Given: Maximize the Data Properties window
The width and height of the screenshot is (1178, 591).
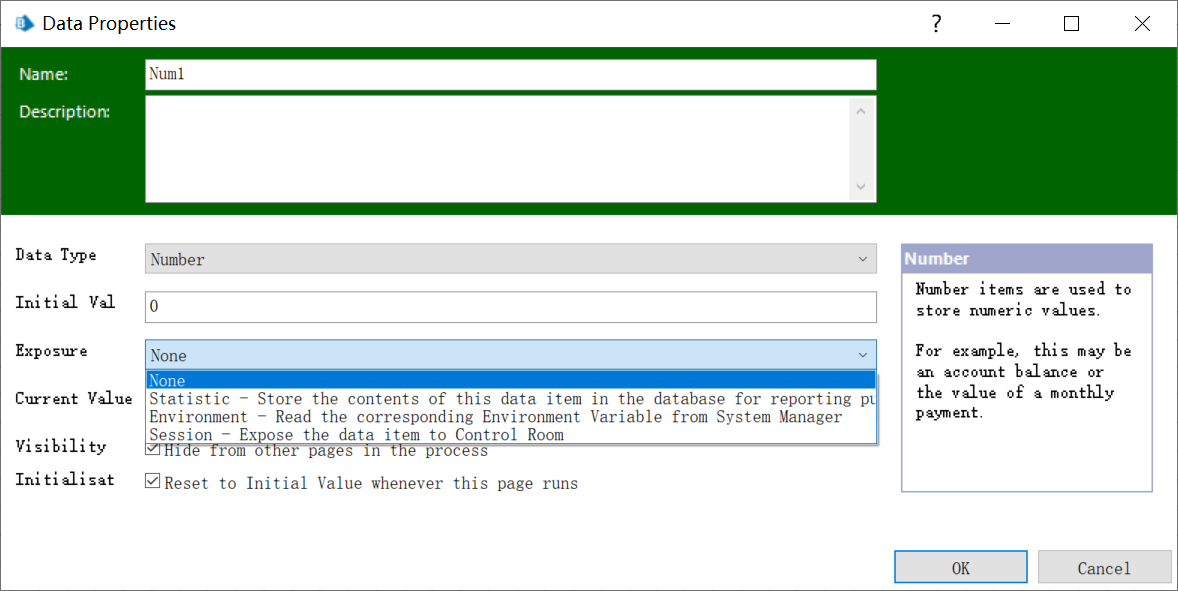Looking at the screenshot, I should pyautogui.click(x=1071, y=23).
